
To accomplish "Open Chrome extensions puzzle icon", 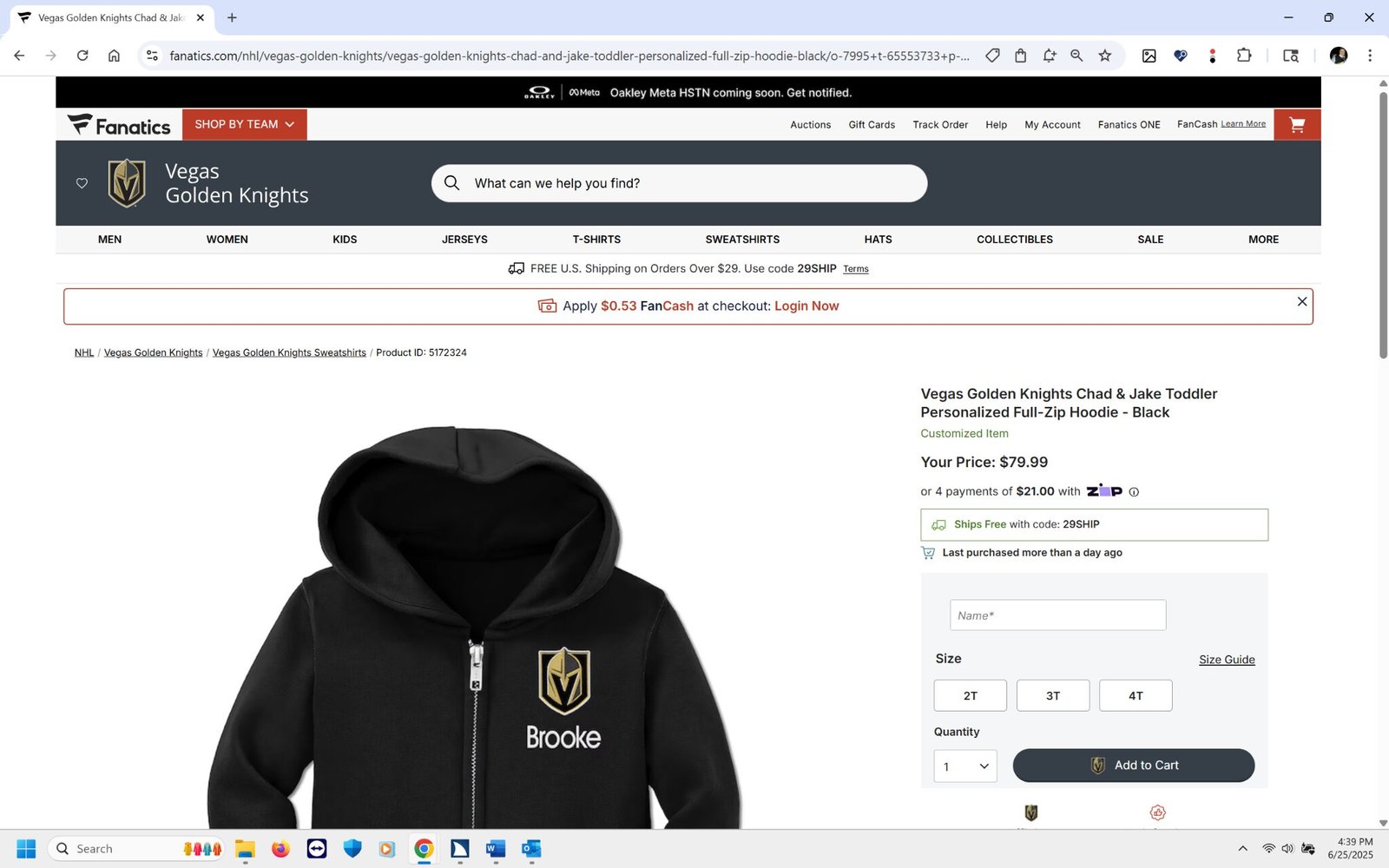I will click(x=1244, y=56).
